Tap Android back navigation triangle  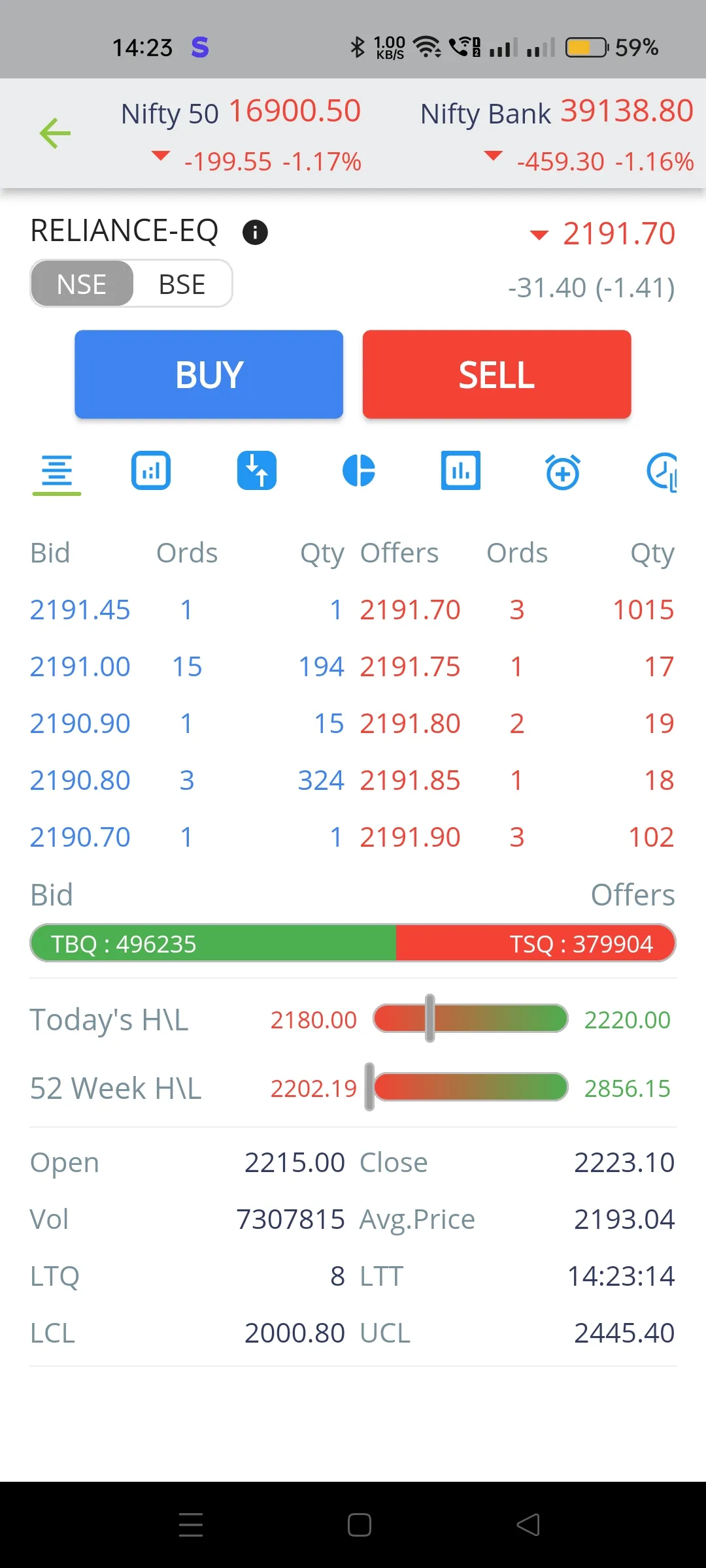pos(528,1524)
